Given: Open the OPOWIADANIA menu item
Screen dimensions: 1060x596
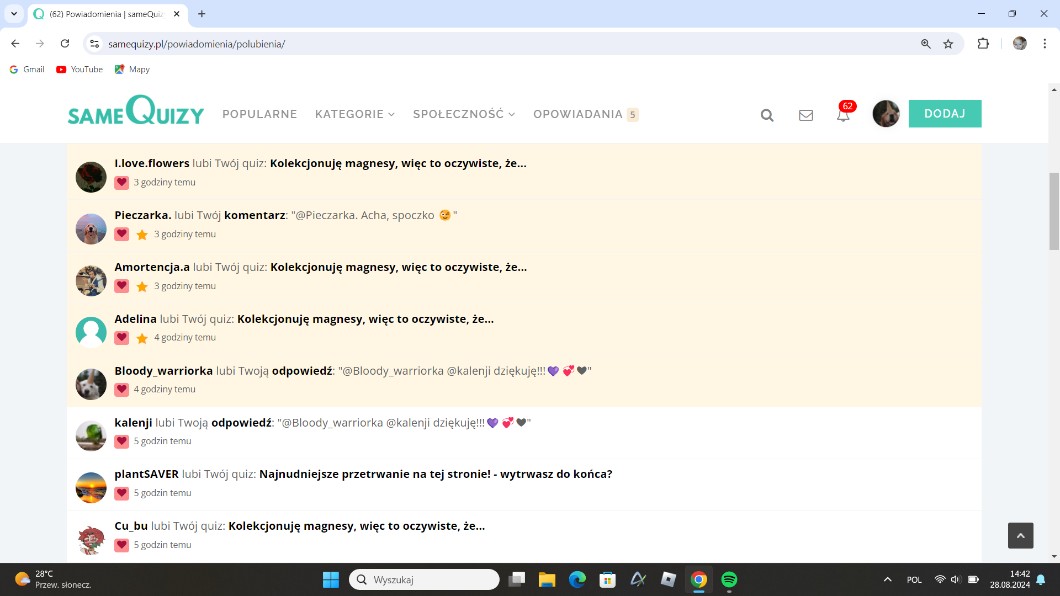Looking at the screenshot, I should (578, 114).
